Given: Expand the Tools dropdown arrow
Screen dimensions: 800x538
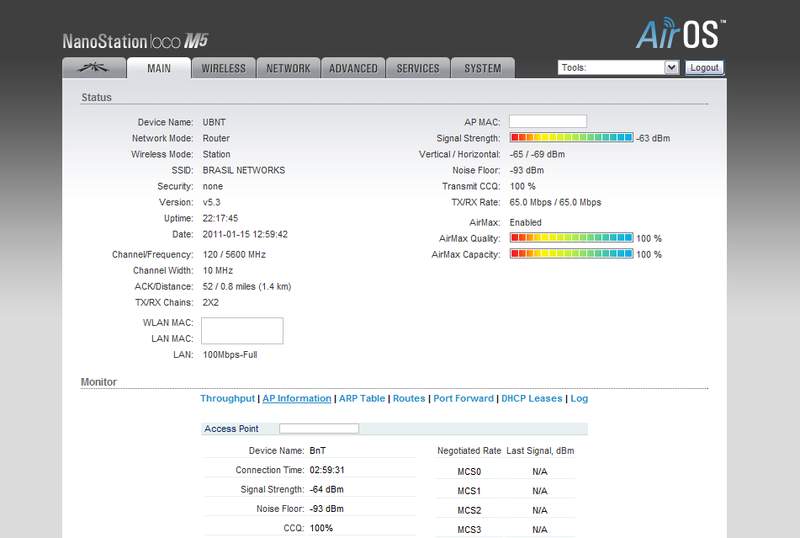Looking at the screenshot, I should (671, 67).
